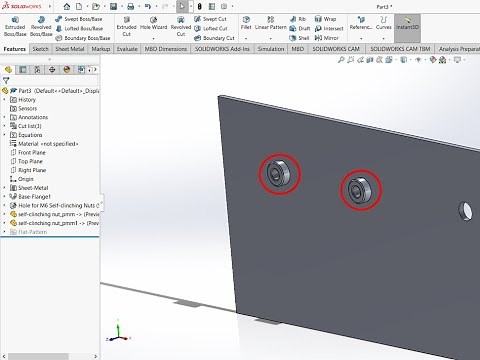The height and width of the screenshot is (360, 480).
Task: Open a file using the Open icon
Action: pyautogui.click(x=96, y=6)
